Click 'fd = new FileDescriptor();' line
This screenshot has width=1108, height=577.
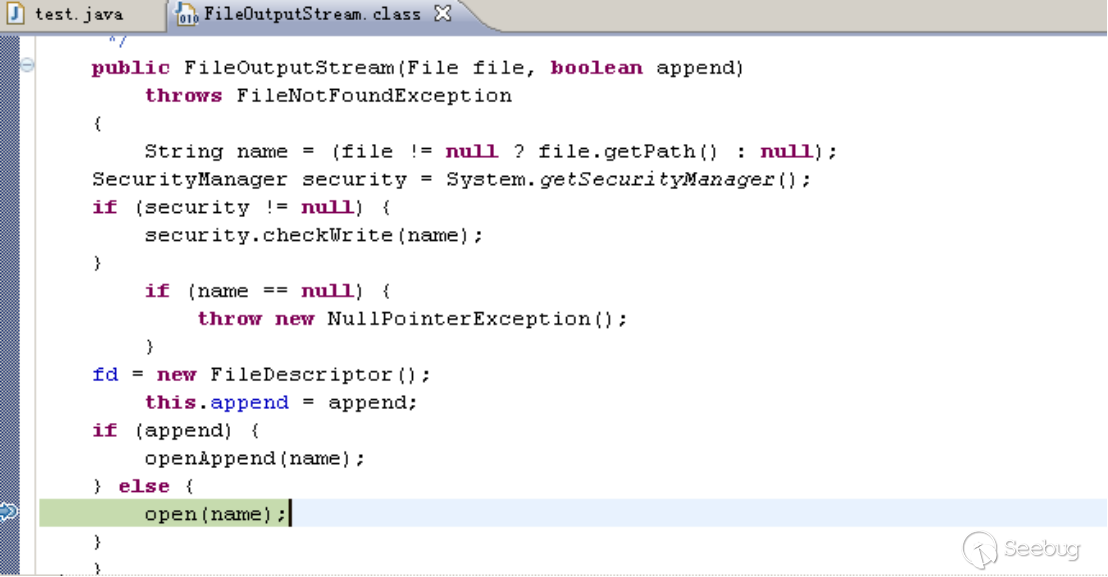(261, 375)
